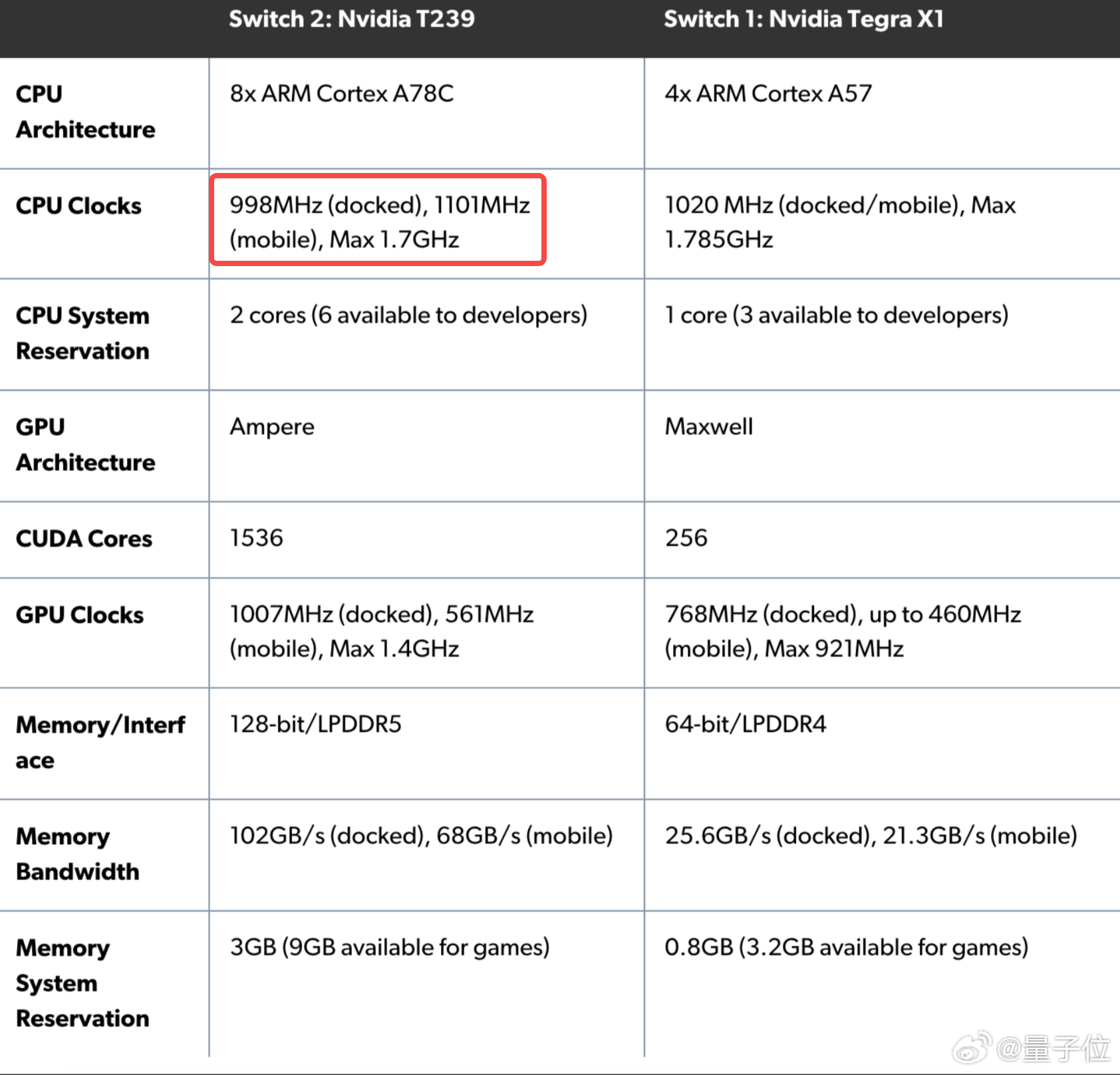Select the 'GPU Clocks' row label

coord(80,615)
